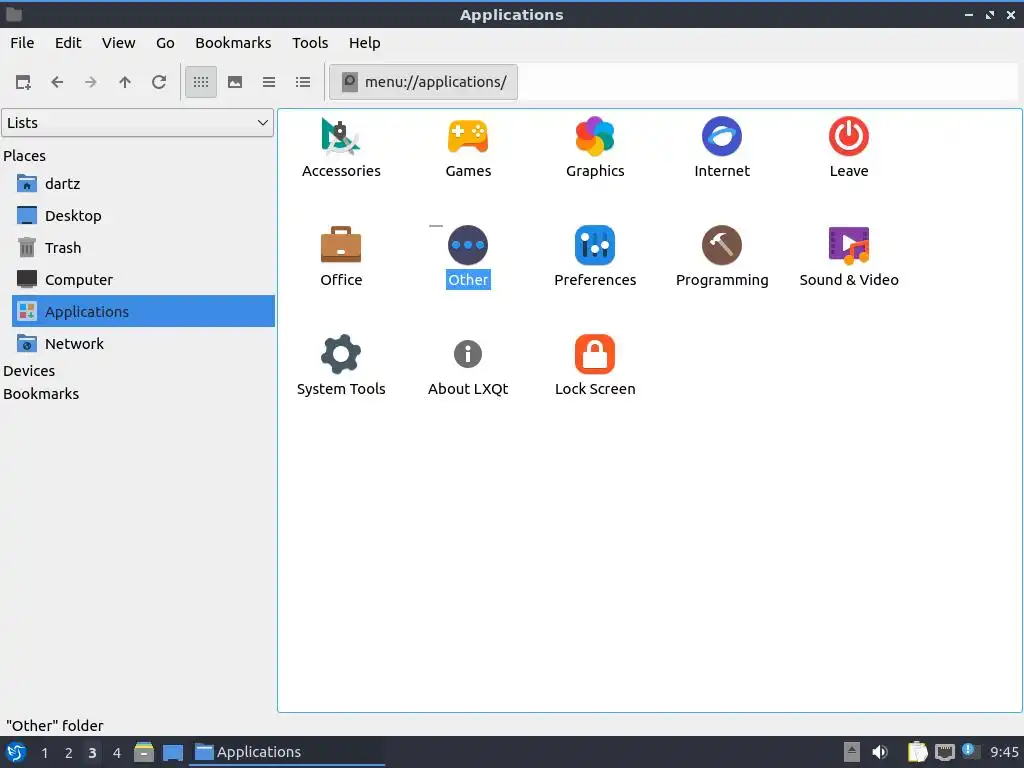Click the Devices section header
Viewport: 1024px width, 768px height.
[x=29, y=371]
